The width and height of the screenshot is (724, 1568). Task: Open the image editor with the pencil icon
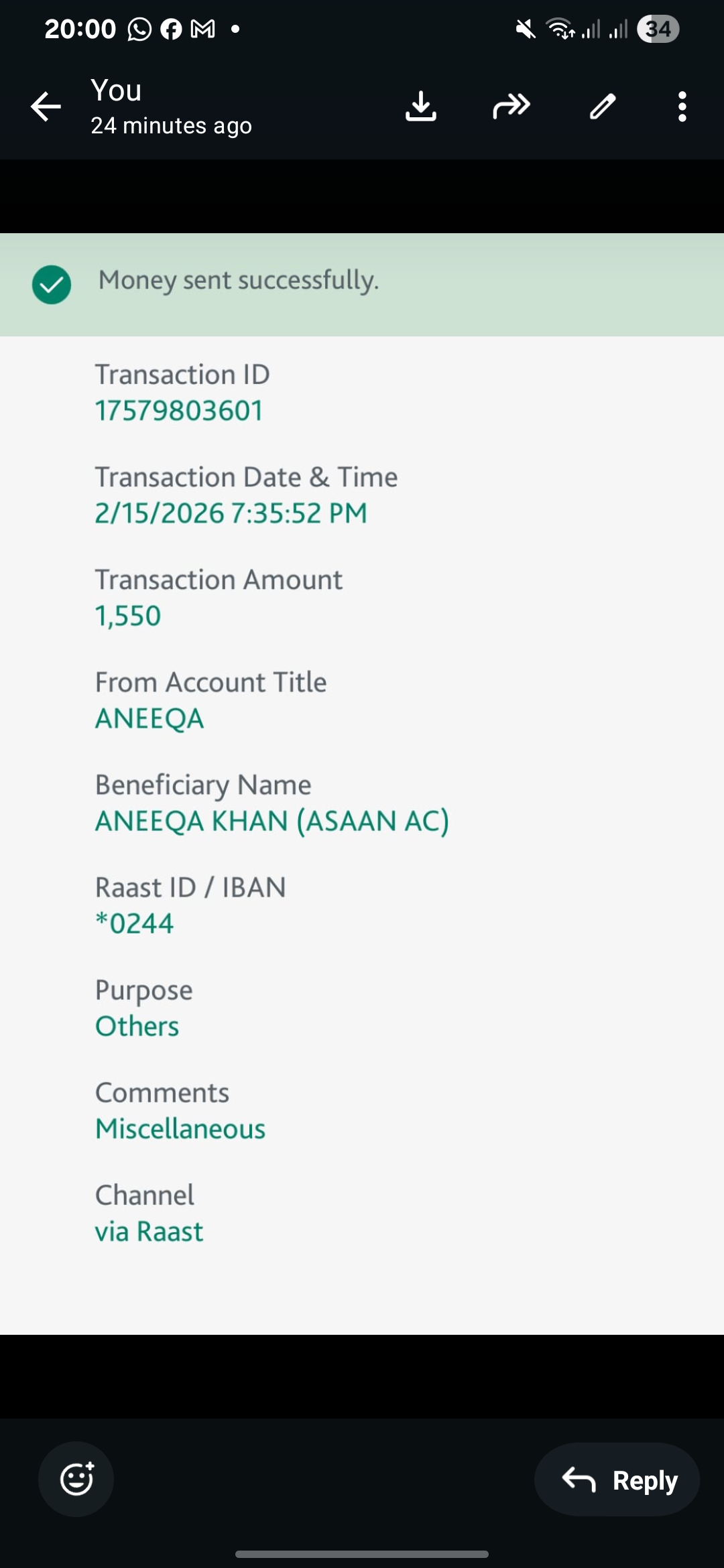point(602,107)
